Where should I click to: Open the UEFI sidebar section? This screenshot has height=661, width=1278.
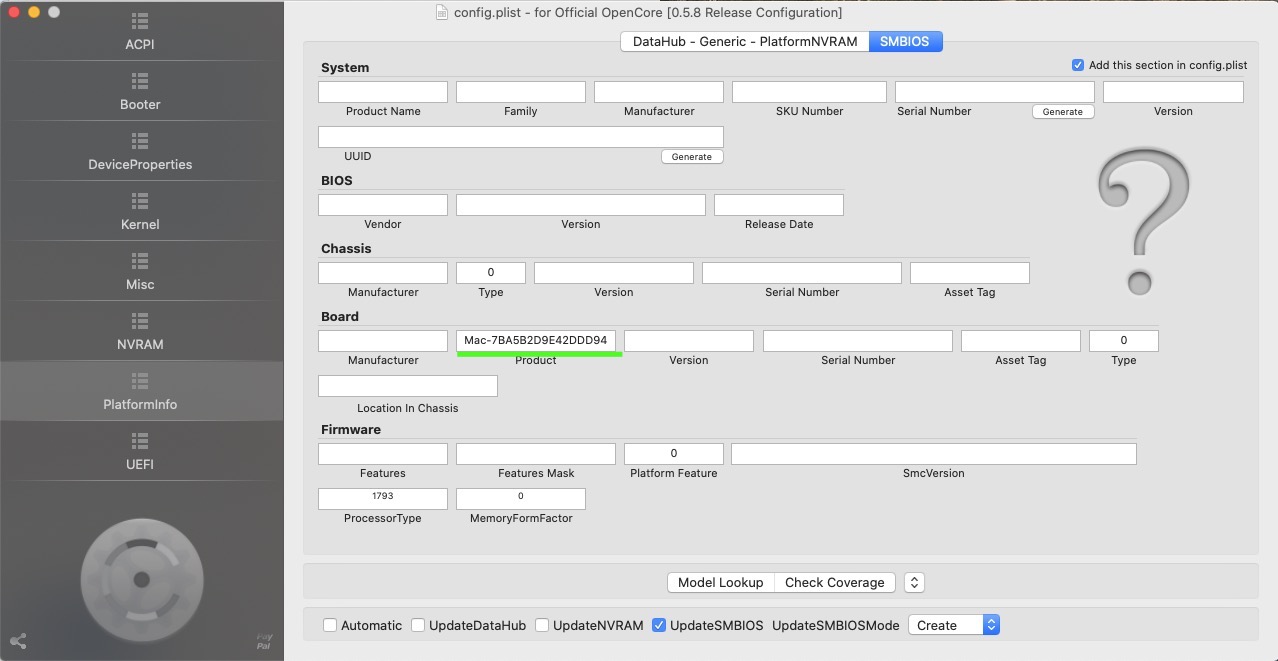(x=140, y=451)
